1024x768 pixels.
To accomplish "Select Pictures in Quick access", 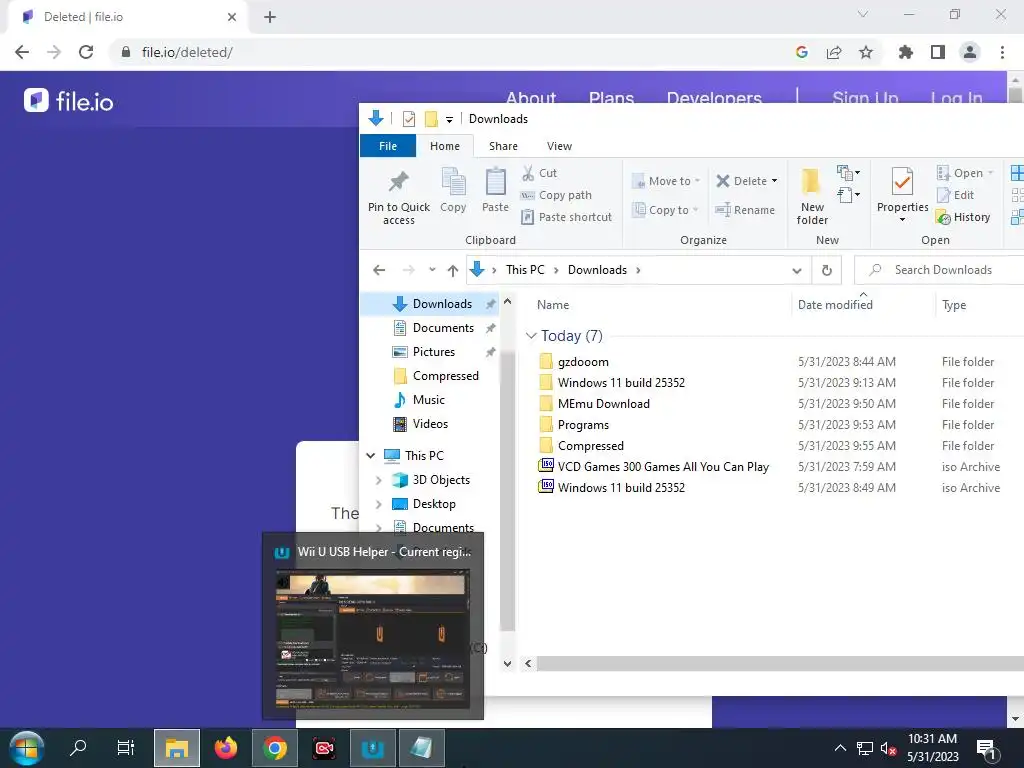I will point(433,352).
